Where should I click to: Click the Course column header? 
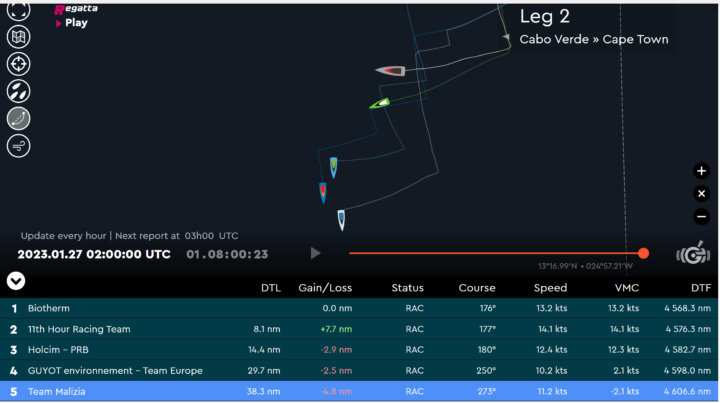click(x=477, y=288)
